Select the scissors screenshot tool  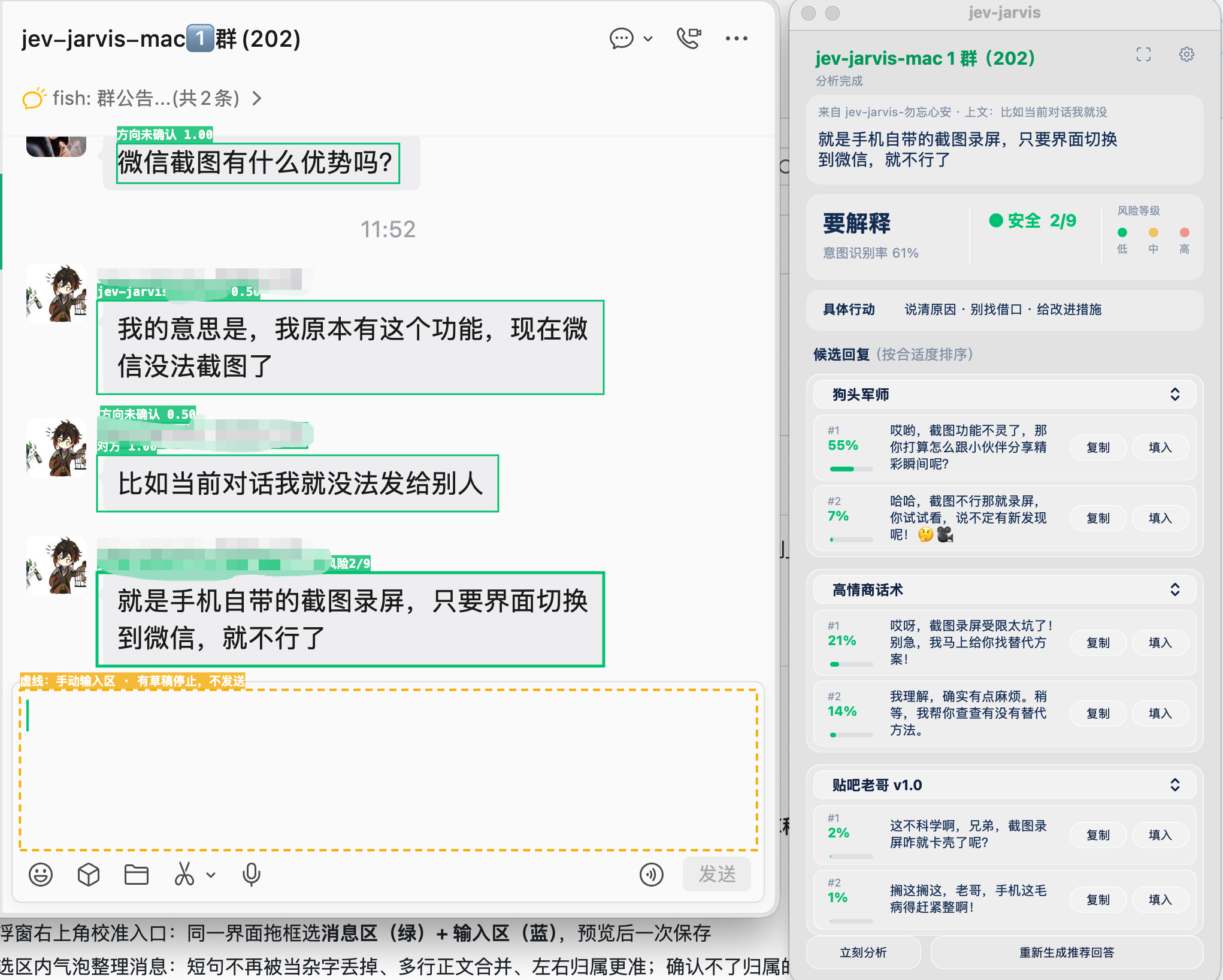184,875
